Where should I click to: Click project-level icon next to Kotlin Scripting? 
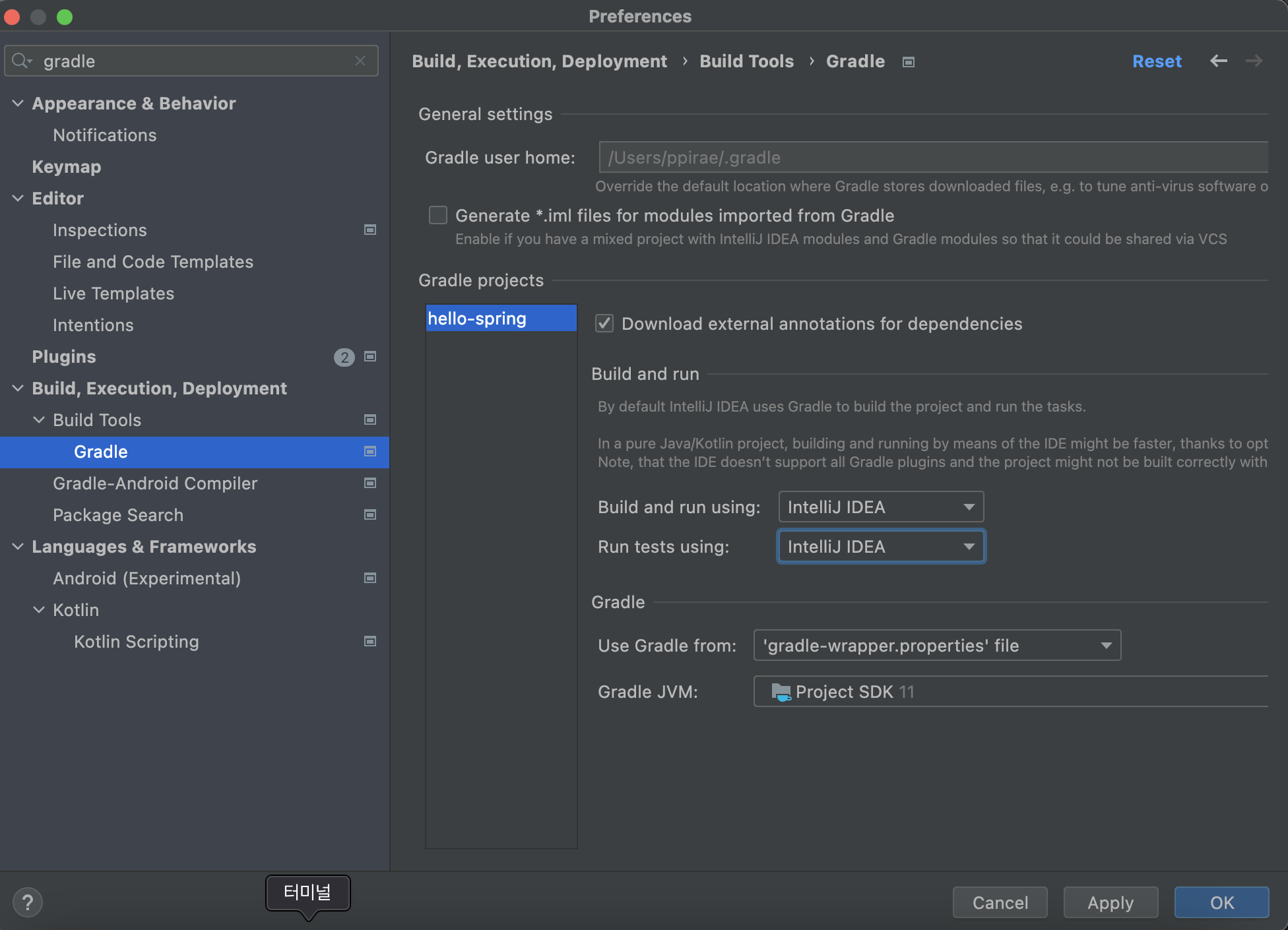tap(370, 641)
